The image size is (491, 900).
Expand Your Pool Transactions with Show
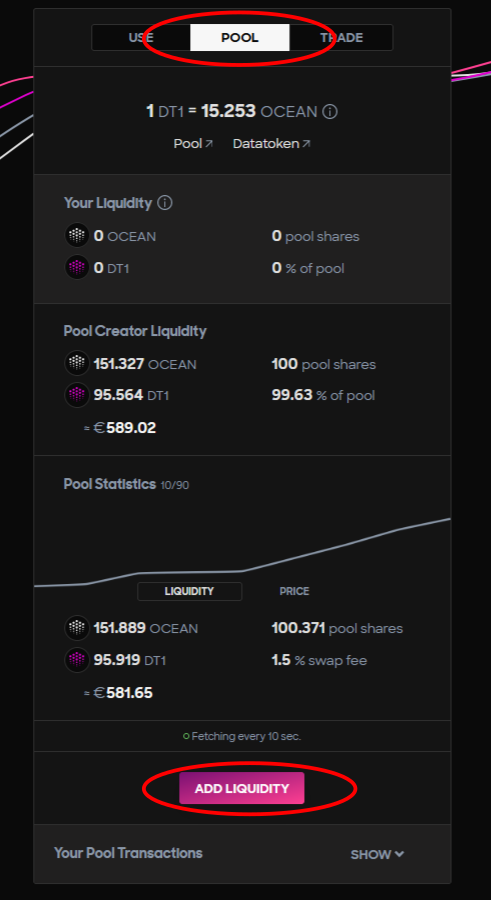pyautogui.click(x=377, y=854)
